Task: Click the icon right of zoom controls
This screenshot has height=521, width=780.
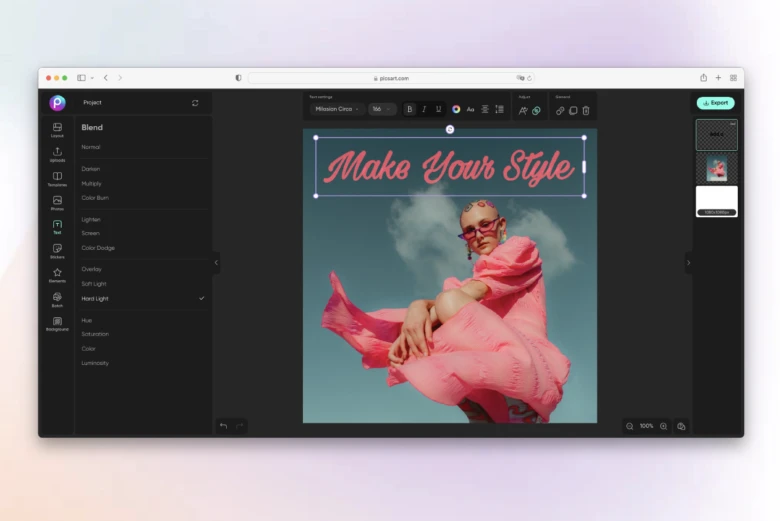Action: pos(682,426)
